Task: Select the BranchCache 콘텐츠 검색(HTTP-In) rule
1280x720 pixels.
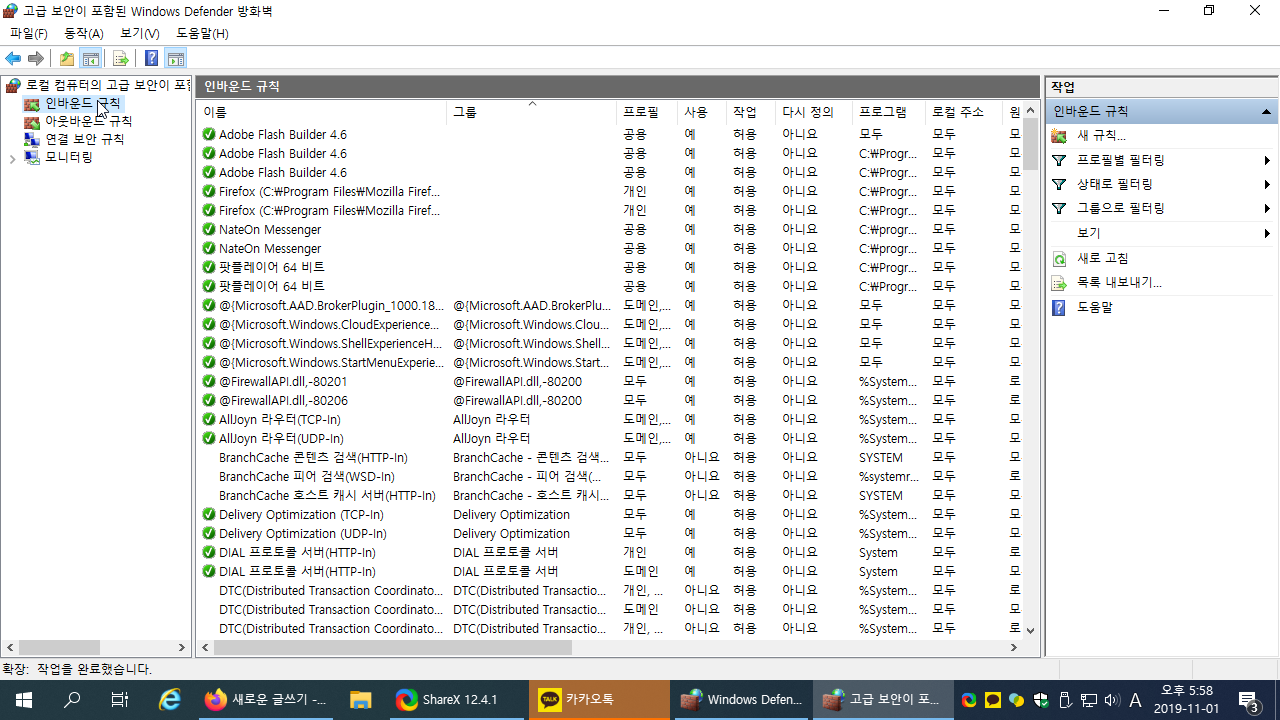Action: [313, 457]
